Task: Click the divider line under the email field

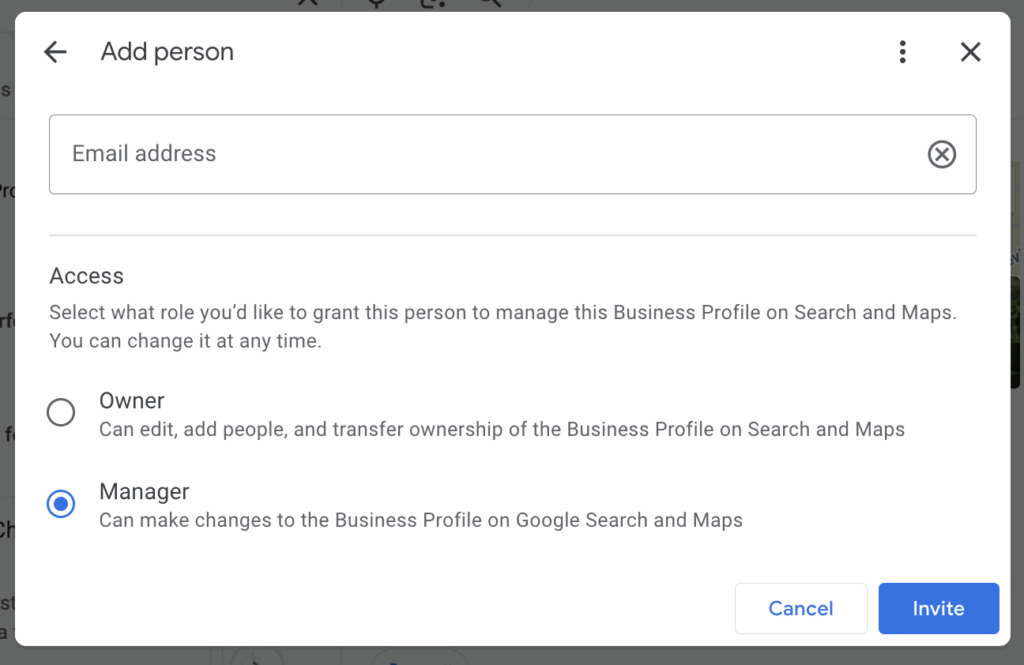Action: point(512,235)
